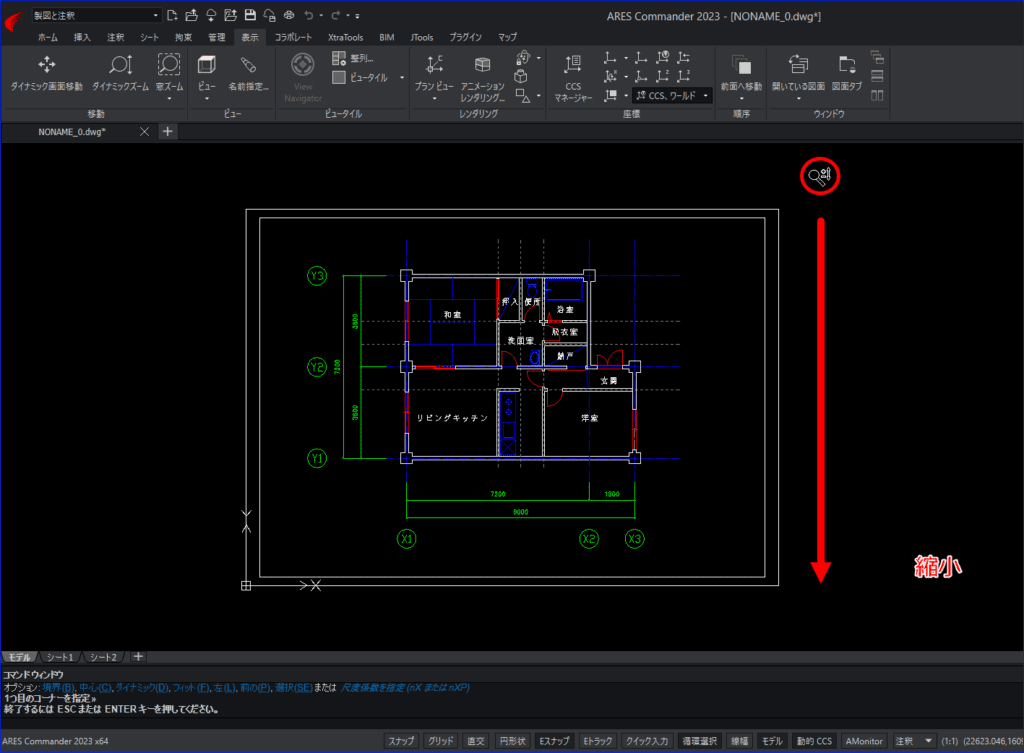Open the BIM ribbon tab

387,37
